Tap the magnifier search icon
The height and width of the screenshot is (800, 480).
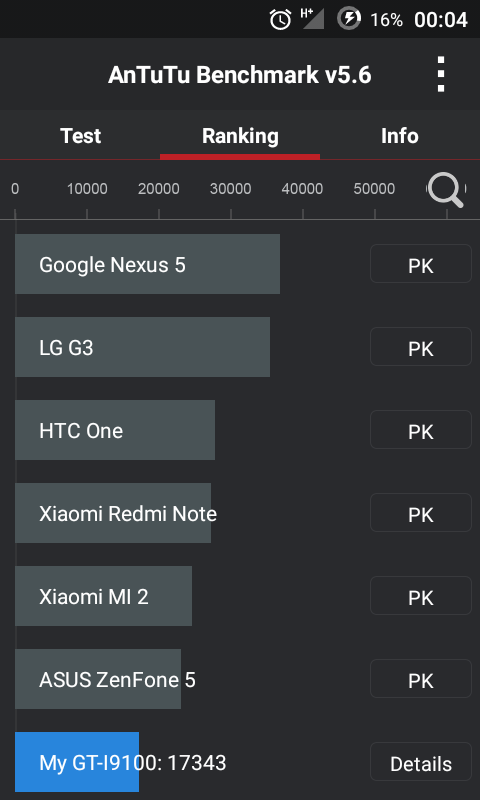pyautogui.click(x=446, y=190)
